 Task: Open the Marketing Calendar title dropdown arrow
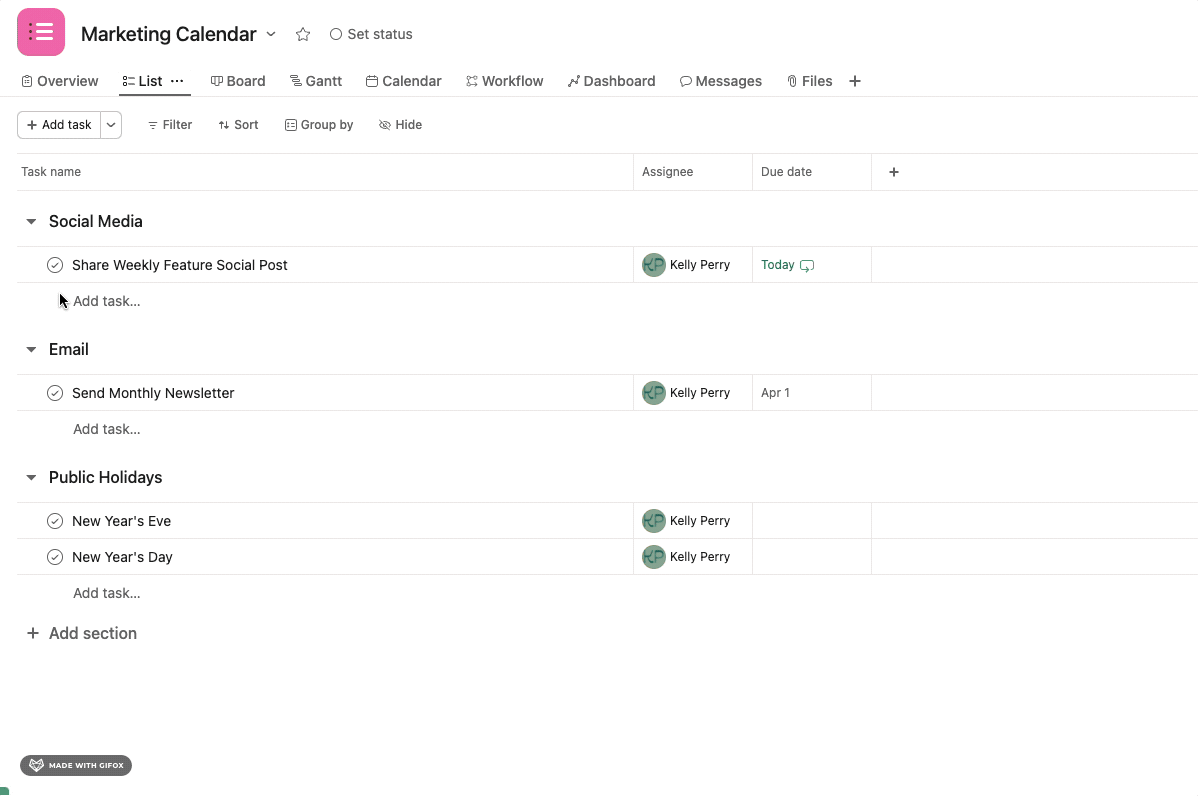(x=271, y=34)
